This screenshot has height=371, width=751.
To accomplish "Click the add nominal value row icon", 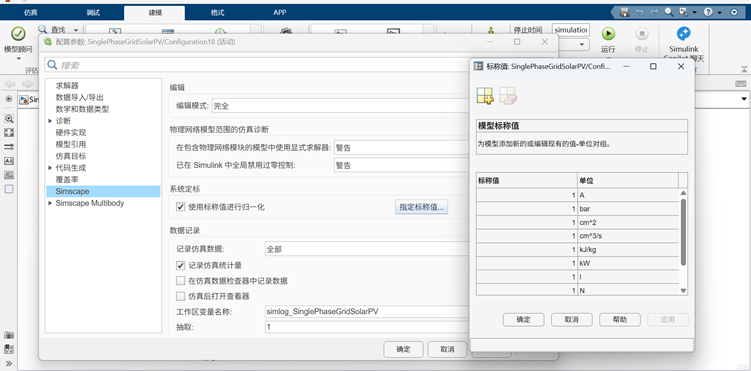I will pos(485,96).
